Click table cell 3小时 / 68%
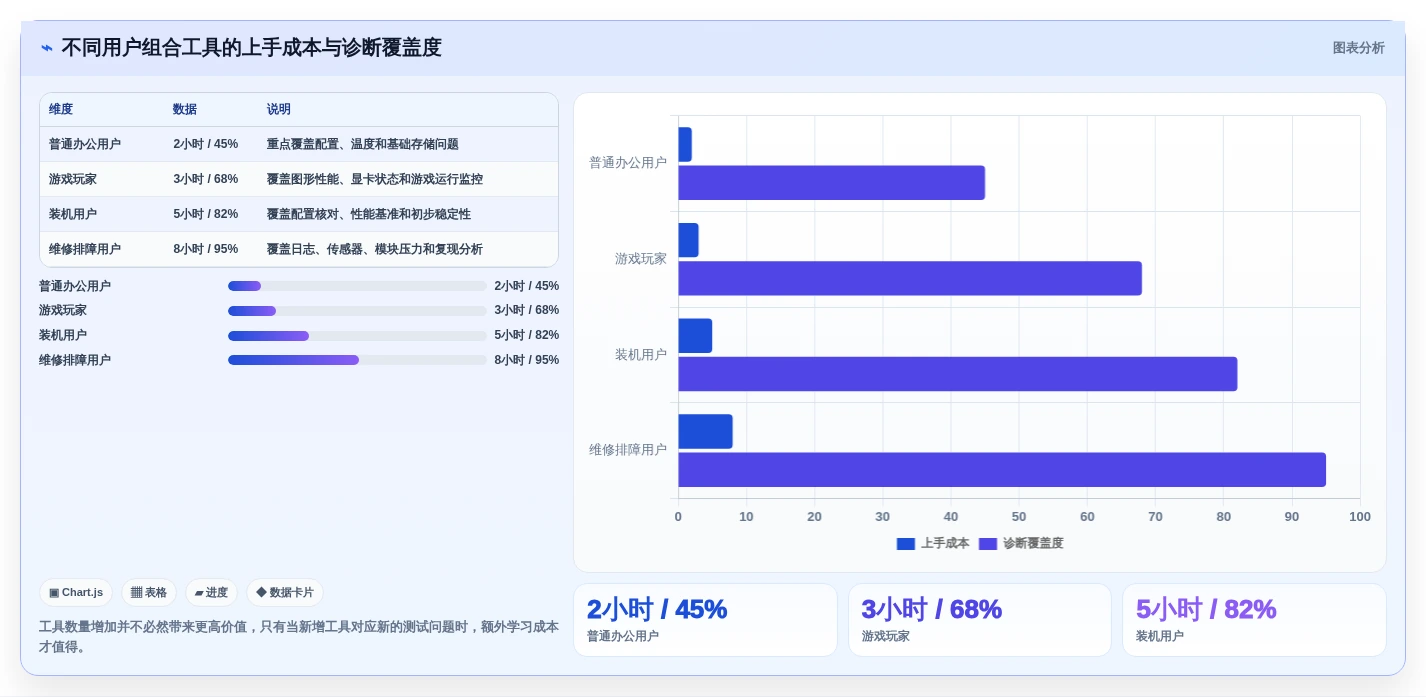The width and height of the screenshot is (1426, 697). pyautogui.click(x=206, y=179)
